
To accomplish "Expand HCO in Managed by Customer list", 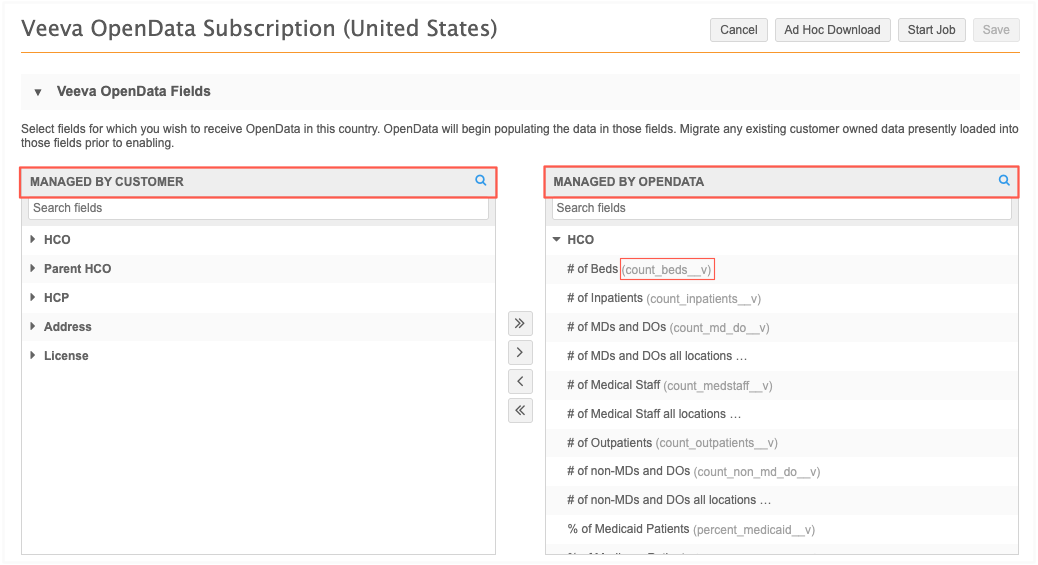I will tap(32, 239).
